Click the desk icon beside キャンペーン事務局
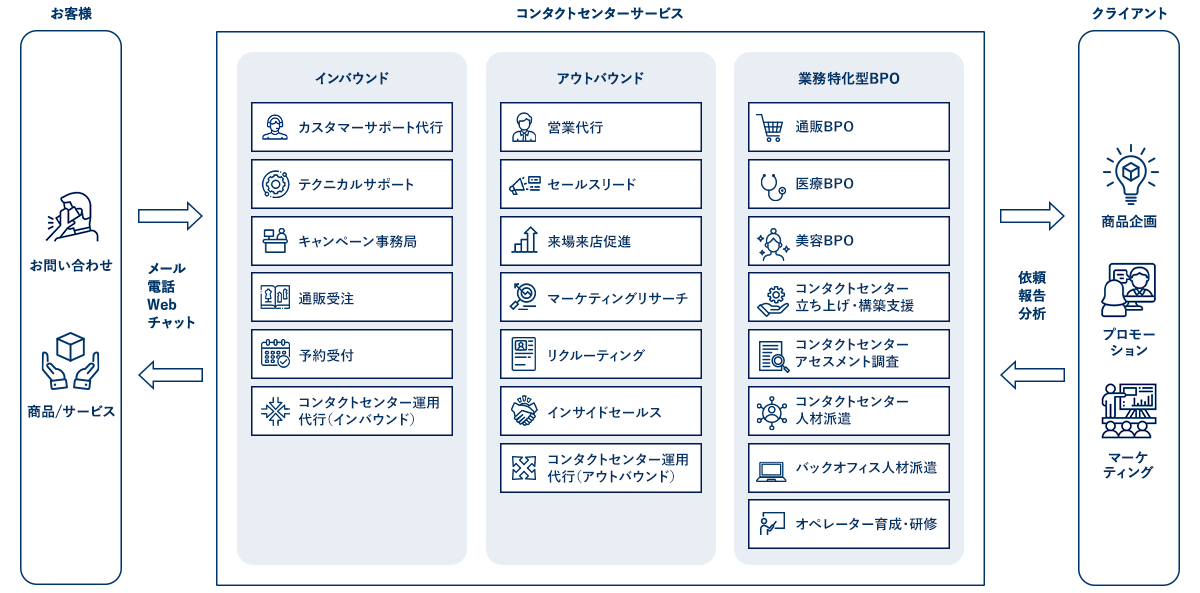This screenshot has width=1200, height=593. 275,241
